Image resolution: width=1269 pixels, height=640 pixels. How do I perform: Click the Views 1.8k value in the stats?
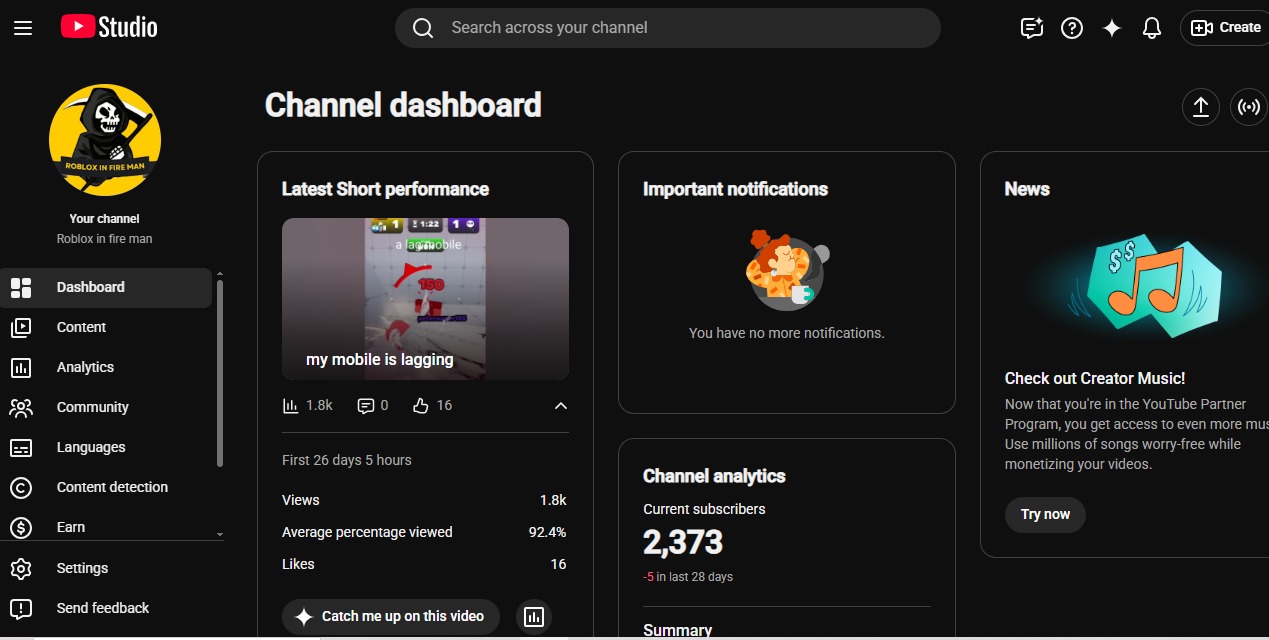pos(553,500)
